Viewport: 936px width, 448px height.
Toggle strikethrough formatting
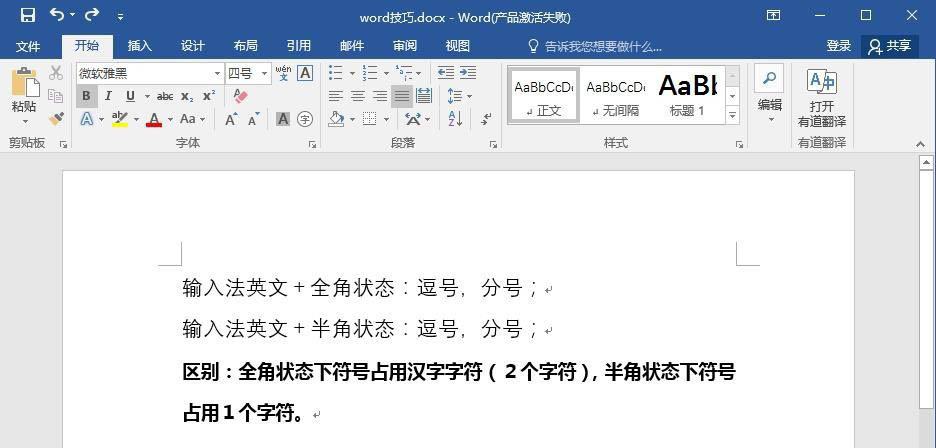(165, 96)
